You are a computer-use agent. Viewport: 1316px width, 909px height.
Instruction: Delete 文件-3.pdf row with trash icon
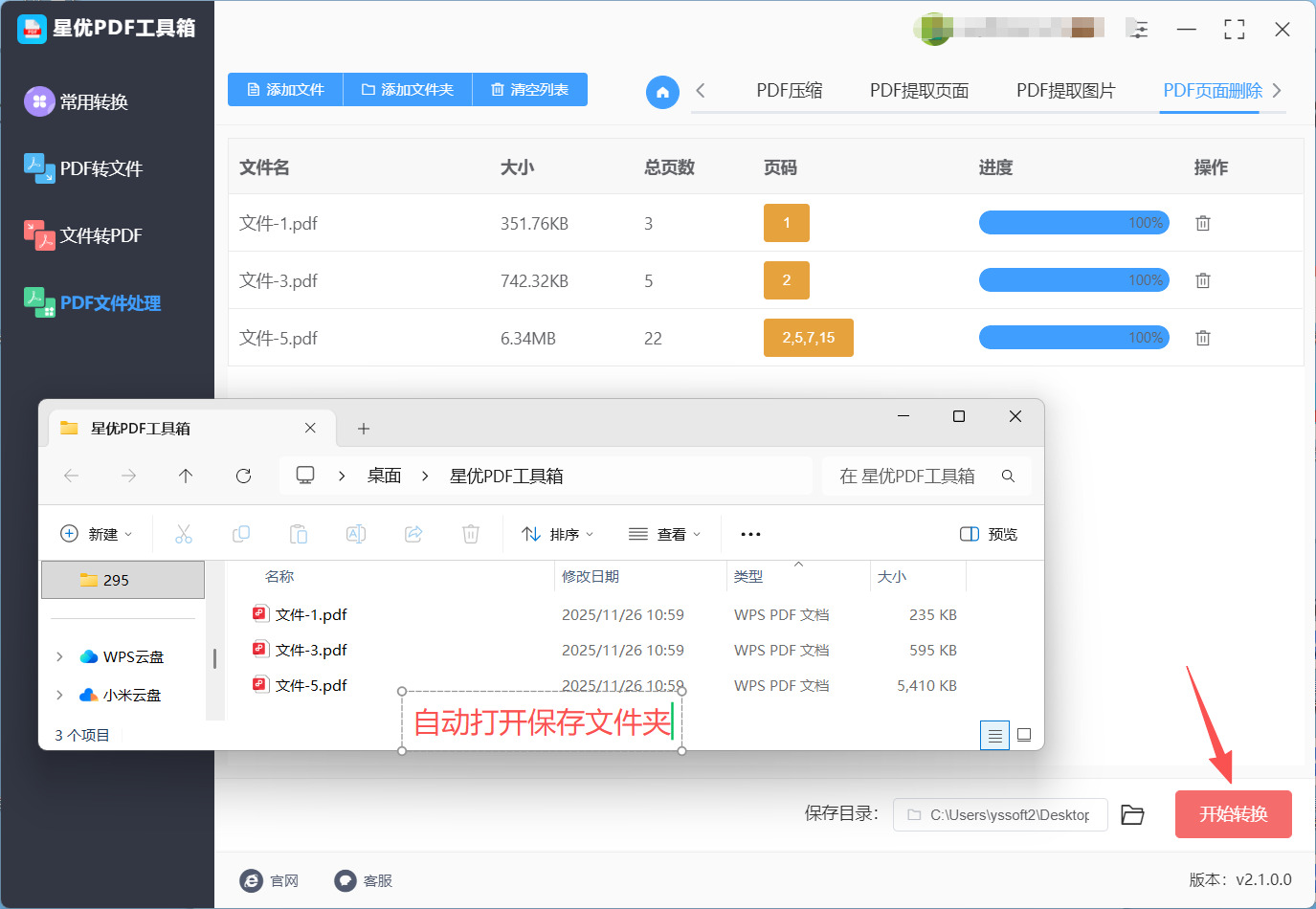(x=1203, y=280)
